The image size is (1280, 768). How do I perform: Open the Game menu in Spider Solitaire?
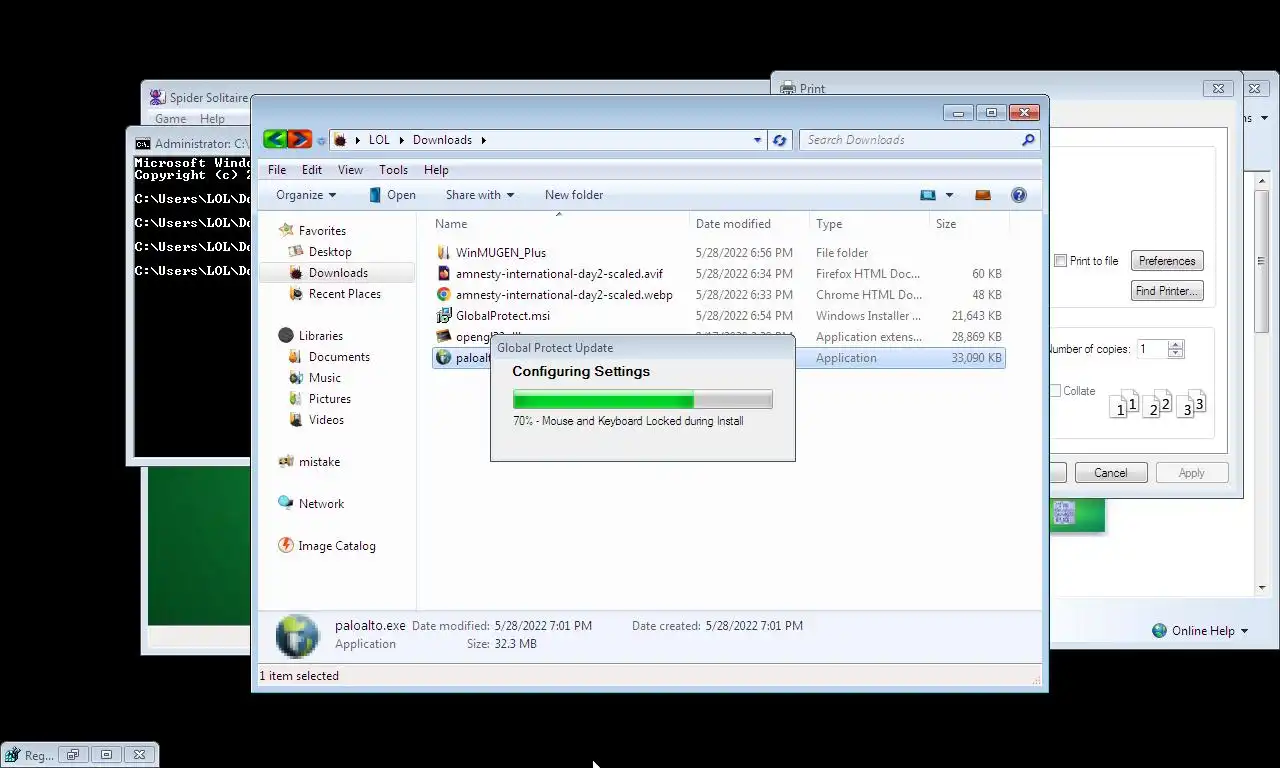tap(170, 119)
